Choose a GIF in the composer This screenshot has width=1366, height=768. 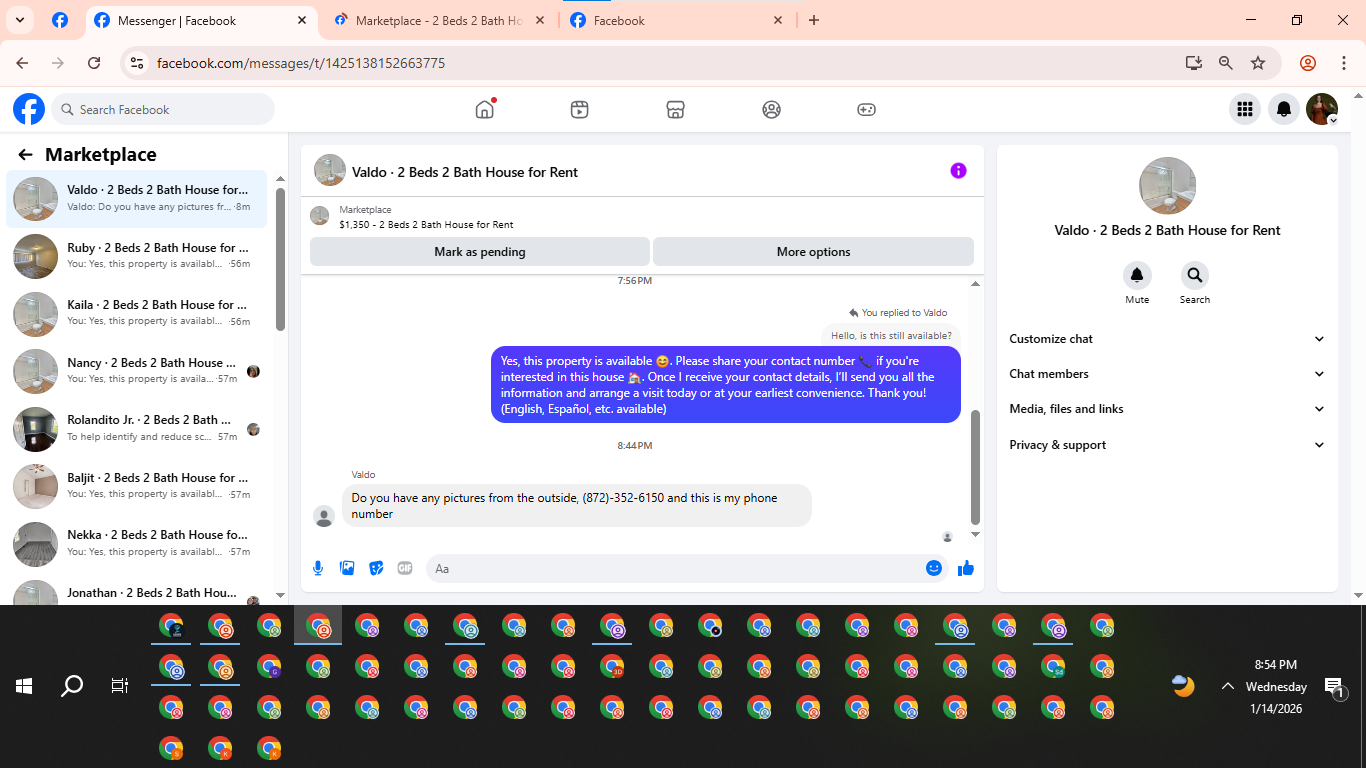pos(405,568)
